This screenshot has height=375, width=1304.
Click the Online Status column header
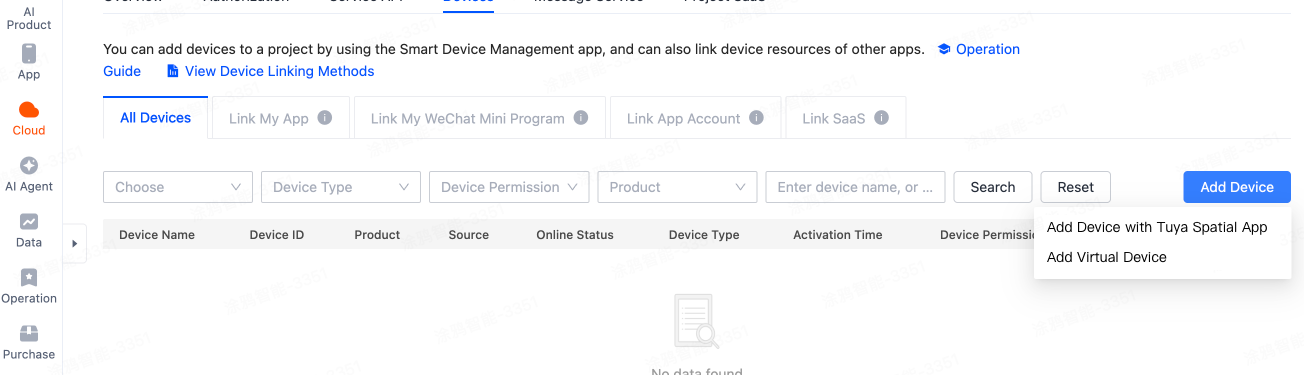575,235
